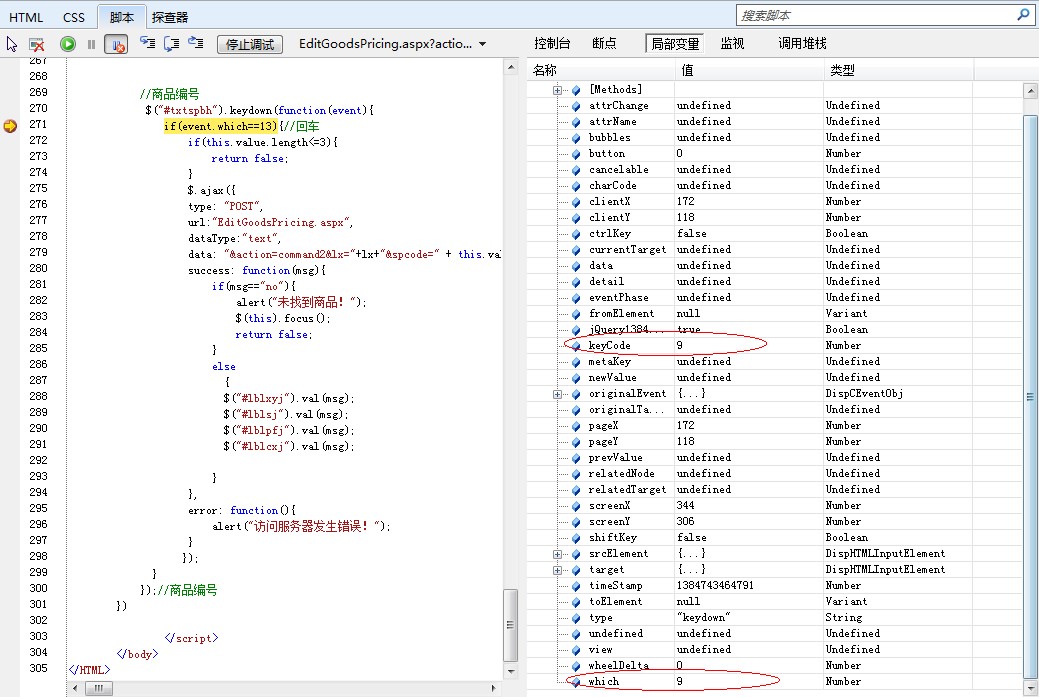Click the variable icon beside wheelDelta

coord(576,666)
